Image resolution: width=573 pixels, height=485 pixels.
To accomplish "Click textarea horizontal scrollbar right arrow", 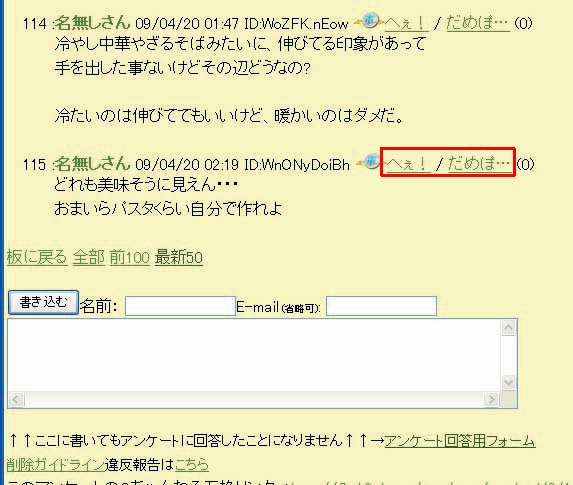I will tap(492, 399).
